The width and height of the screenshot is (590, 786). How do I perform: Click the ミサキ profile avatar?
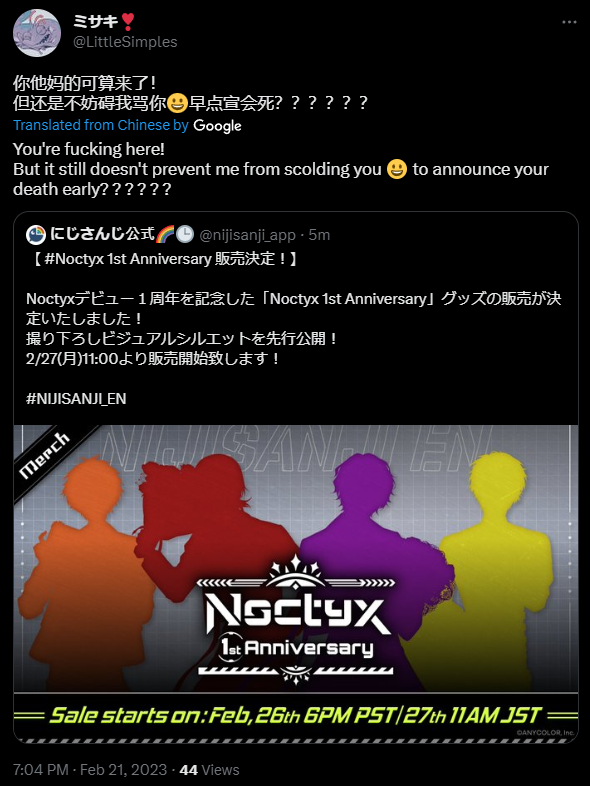(x=37, y=33)
